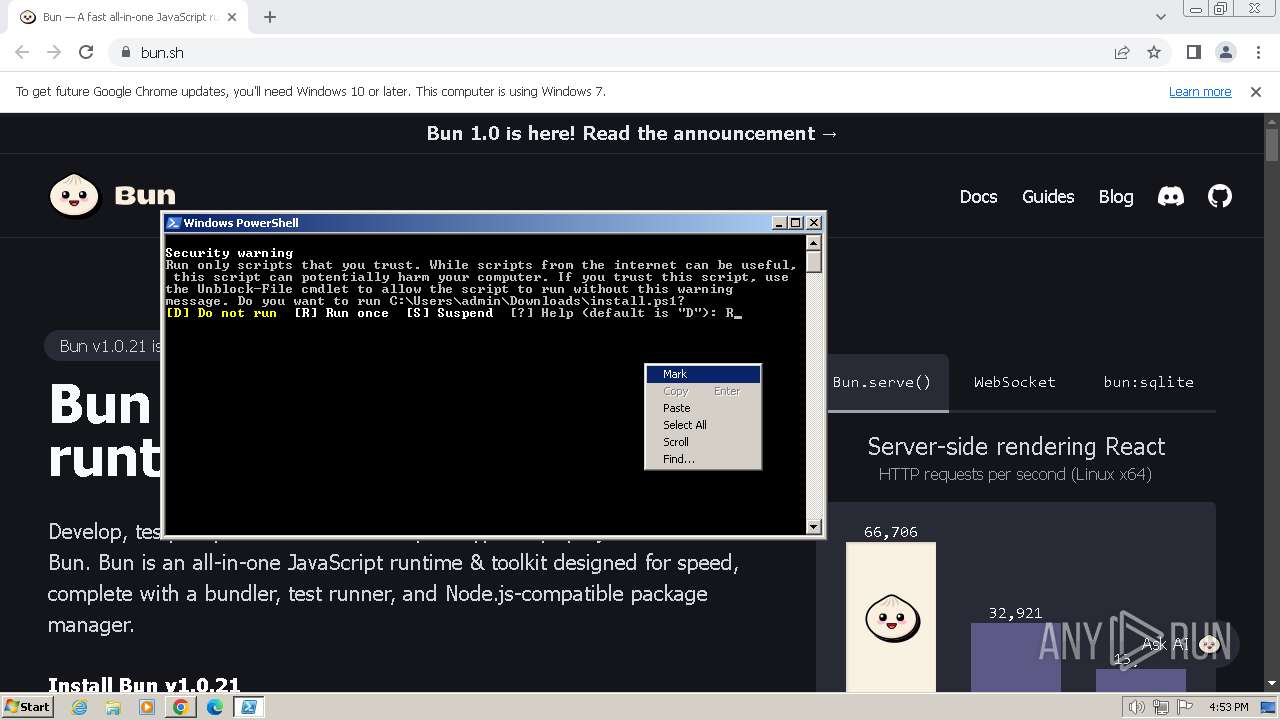This screenshot has height=720, width=1280.
Task: Open Internet Explorer from taskbar
Action: [80, 707]
